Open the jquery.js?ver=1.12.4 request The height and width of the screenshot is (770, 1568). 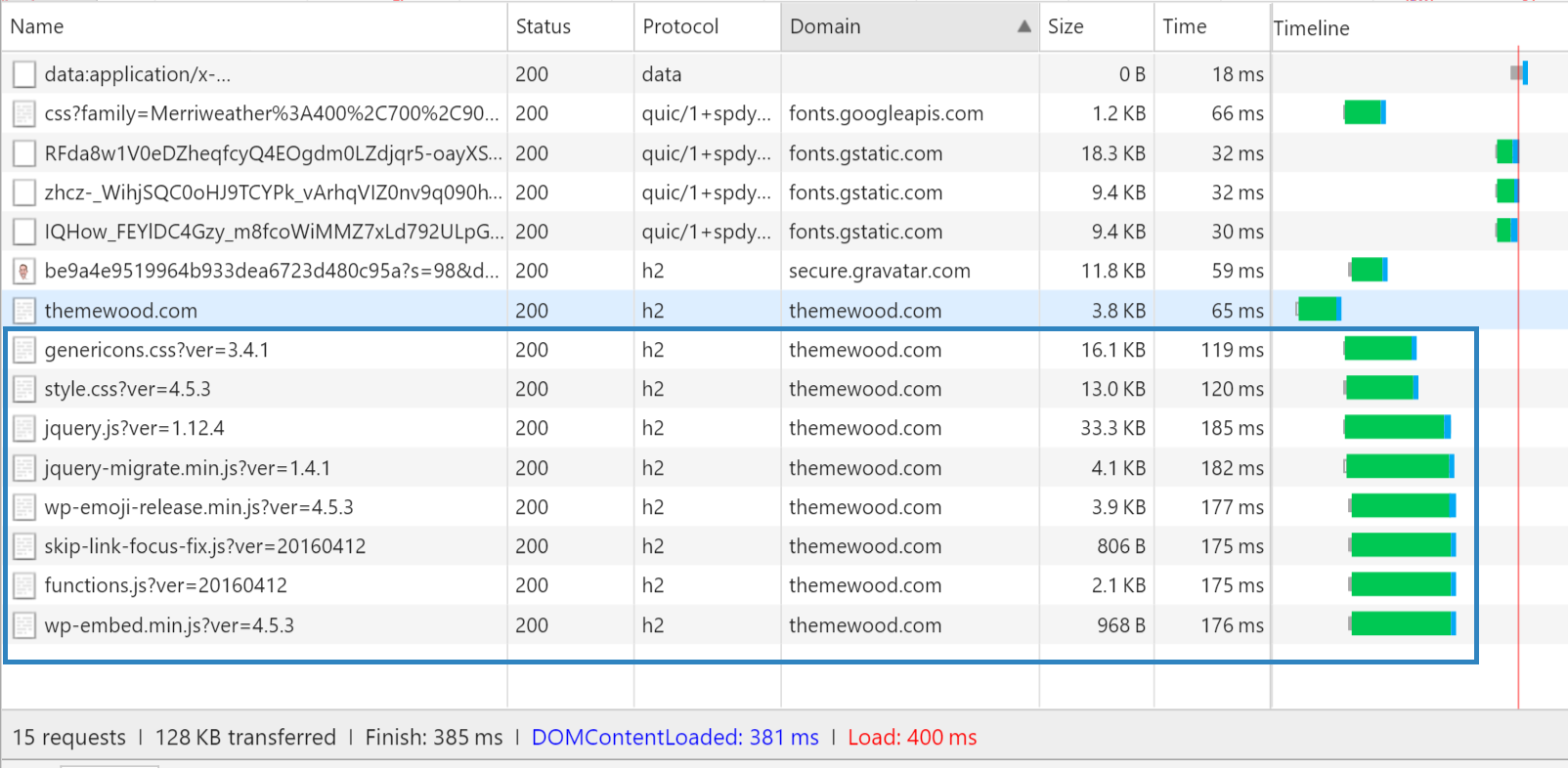134,428
